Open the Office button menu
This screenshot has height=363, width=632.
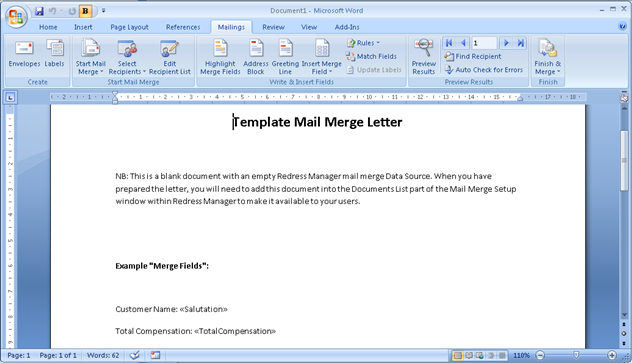coord(16,17)
